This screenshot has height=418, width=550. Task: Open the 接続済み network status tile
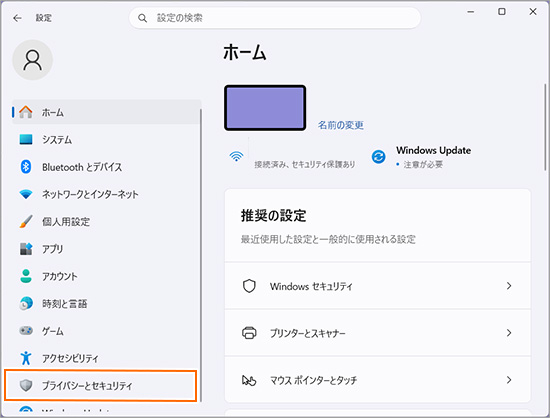[x=292, y=157]
